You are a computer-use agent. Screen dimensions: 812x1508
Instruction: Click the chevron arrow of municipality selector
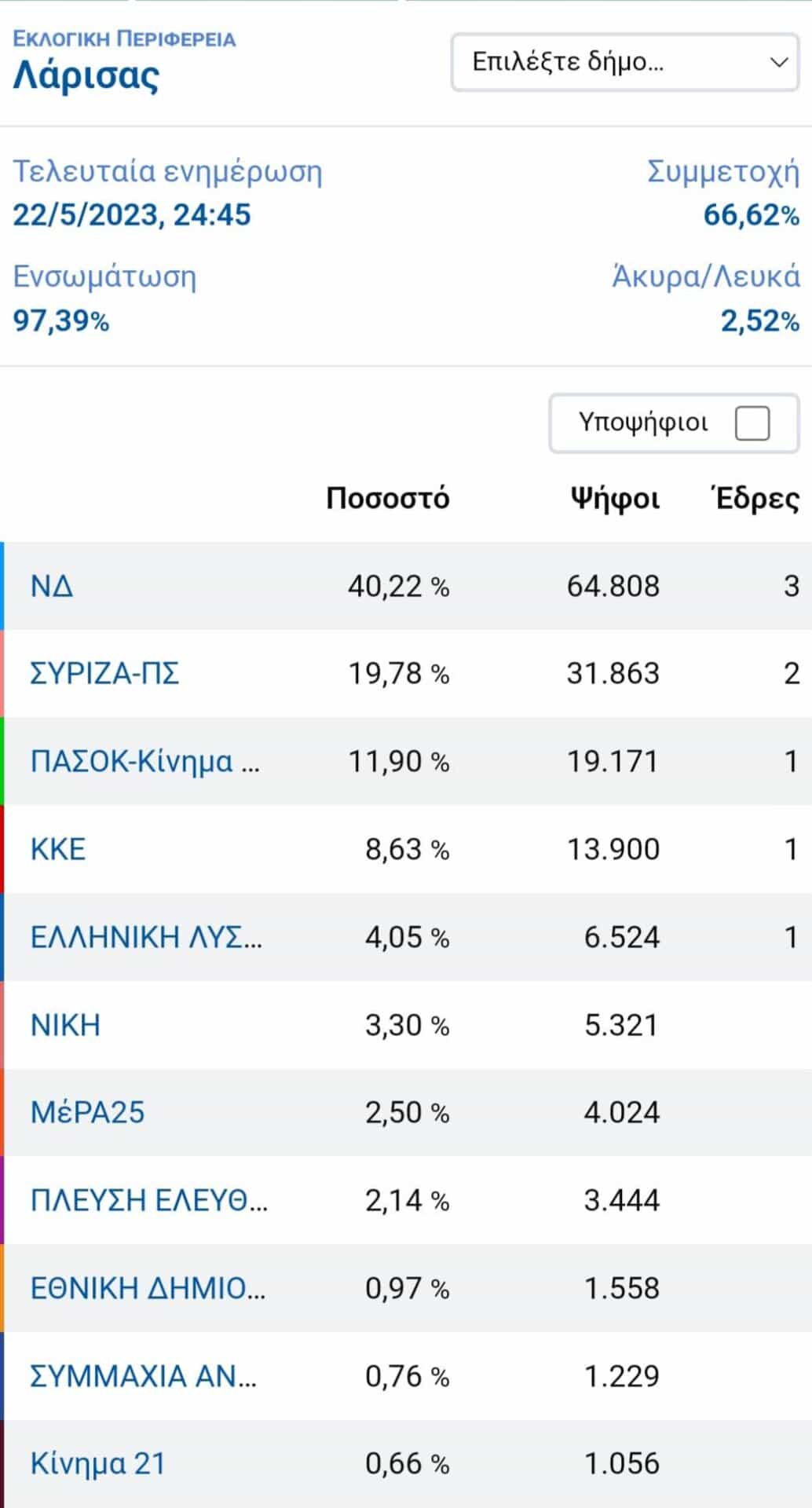778,62
